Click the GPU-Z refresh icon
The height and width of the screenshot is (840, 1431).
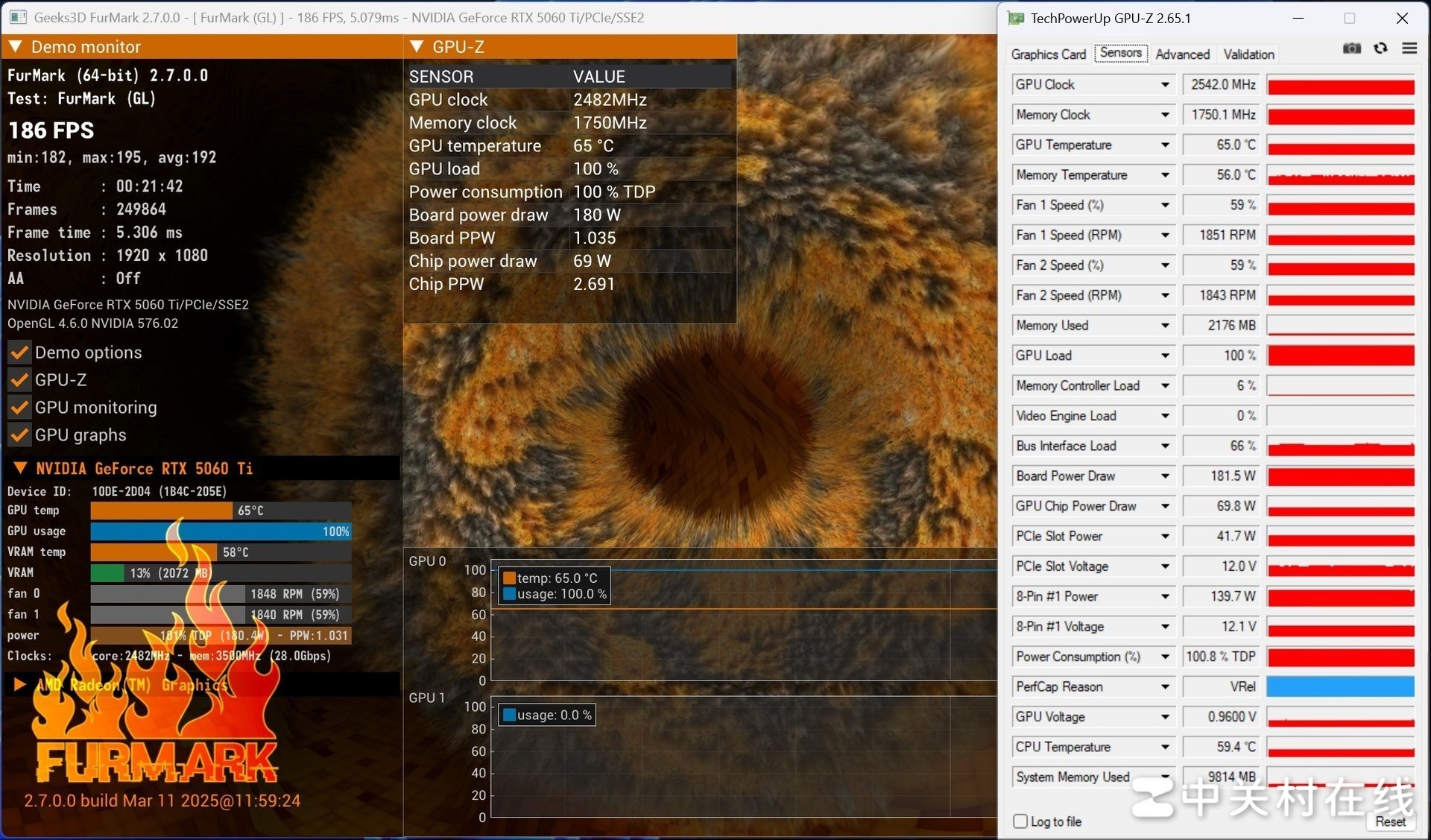click(1380, 48)
